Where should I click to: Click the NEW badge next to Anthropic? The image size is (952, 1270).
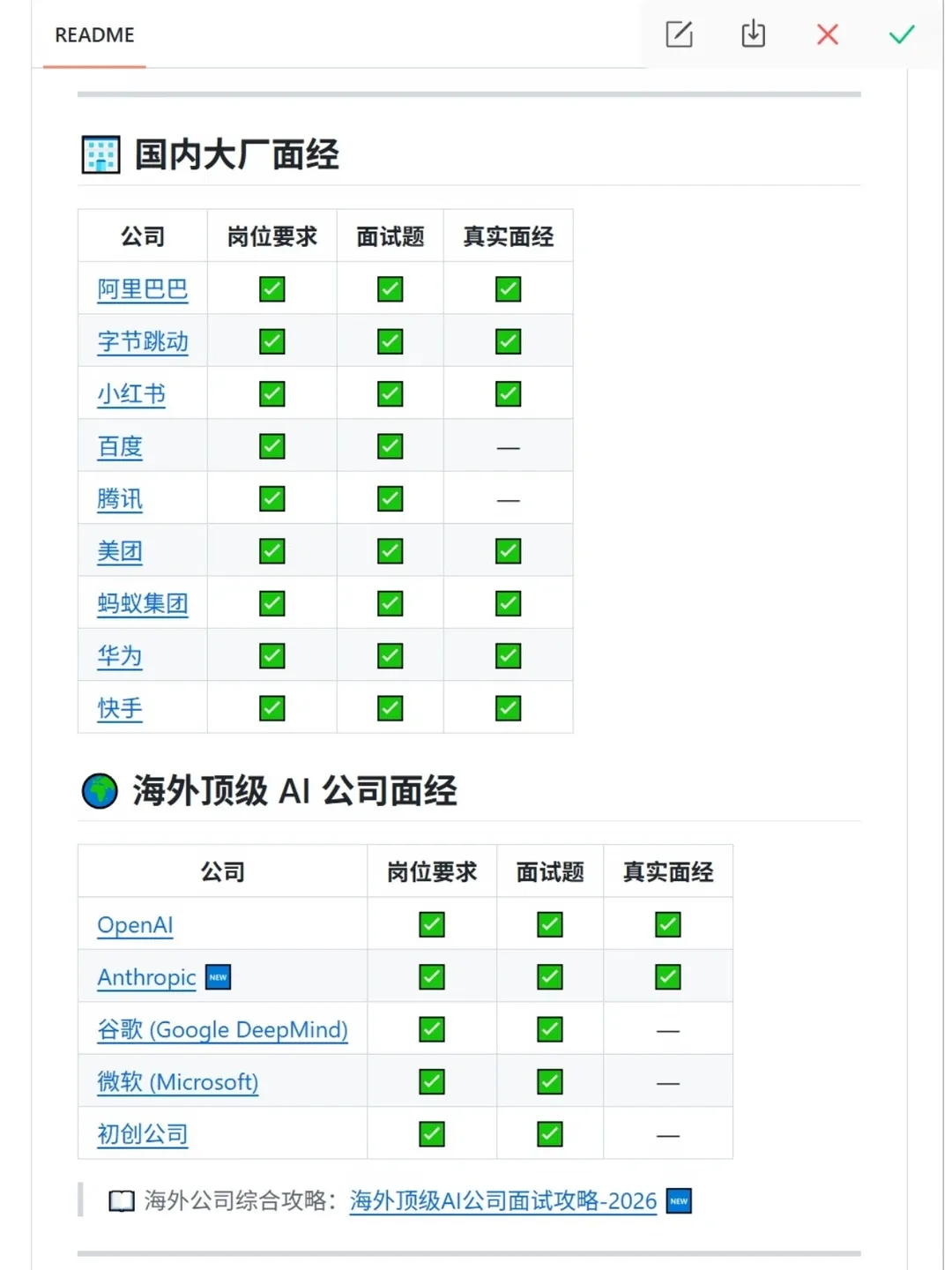pos(218,977)
